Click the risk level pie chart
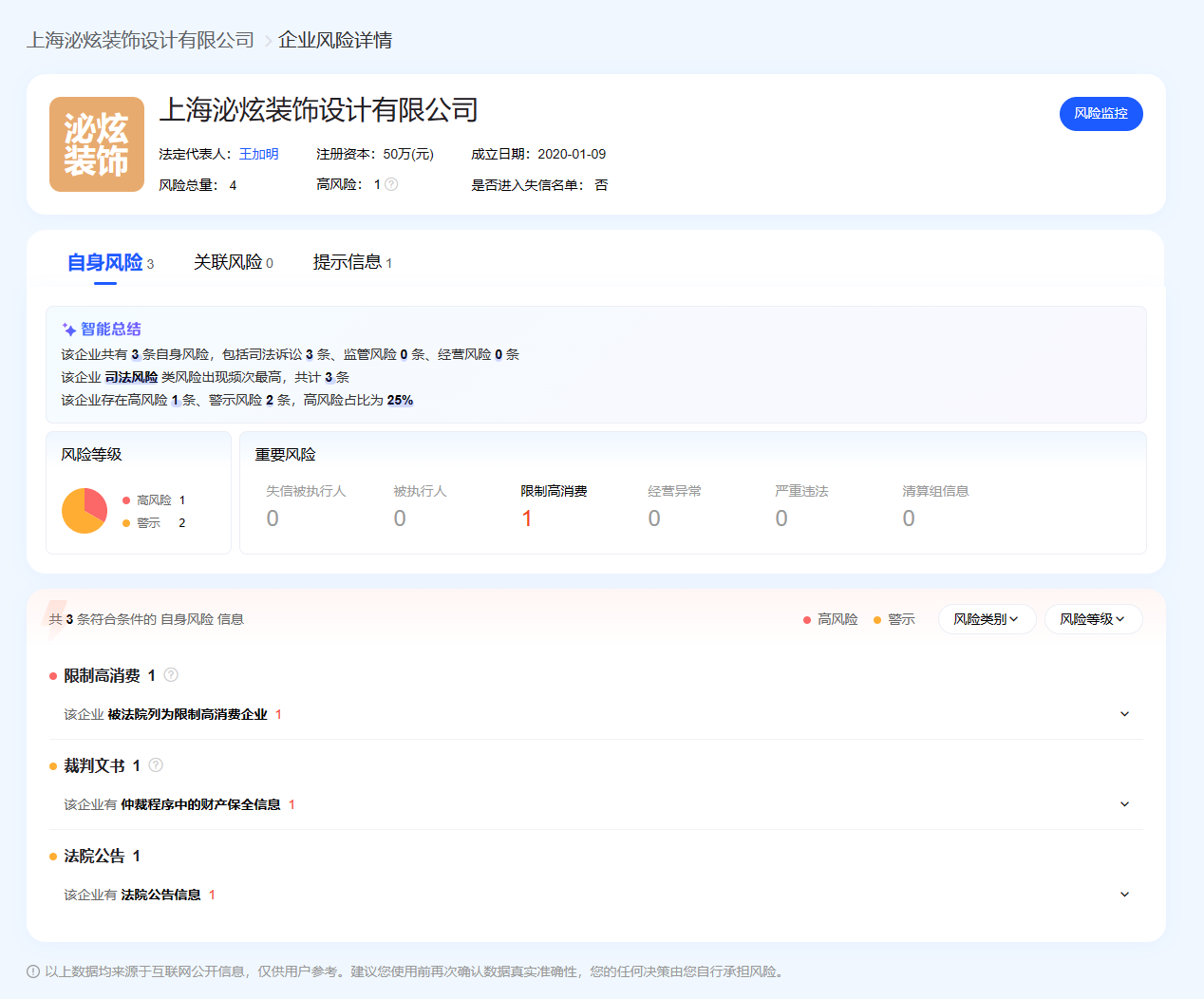Viewport: 1204px width, 999px height. [85, 511]
